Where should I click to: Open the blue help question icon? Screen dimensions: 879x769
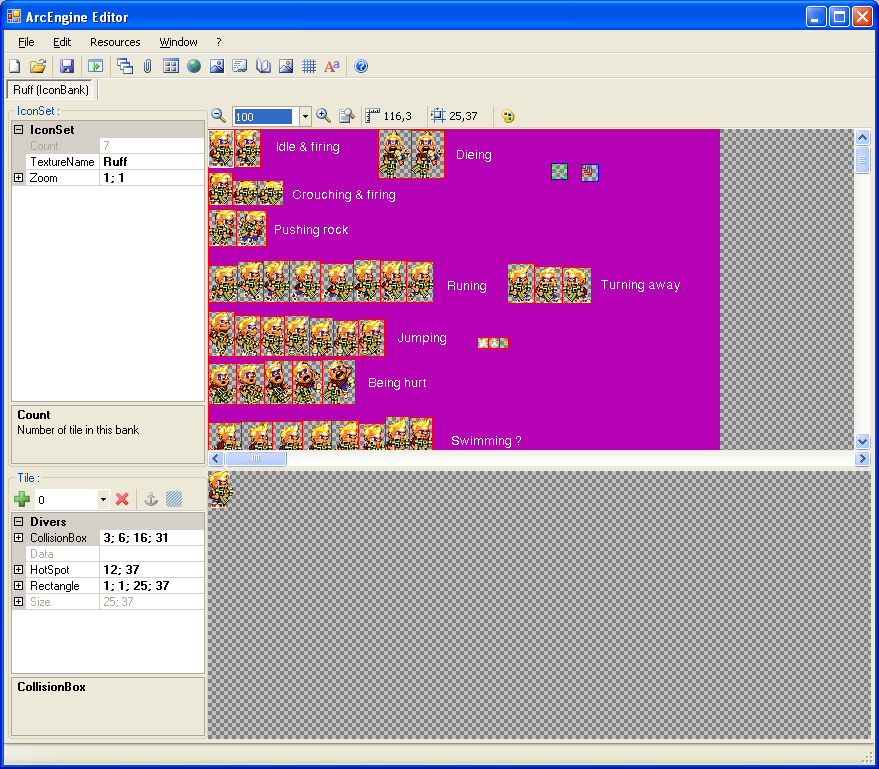pos(362,66)
